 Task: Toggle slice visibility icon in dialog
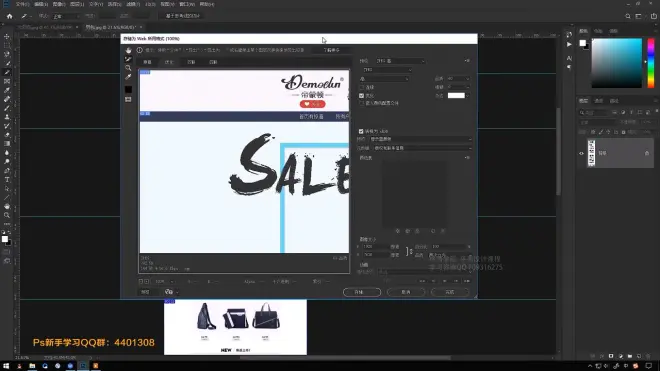coord(128,99)
